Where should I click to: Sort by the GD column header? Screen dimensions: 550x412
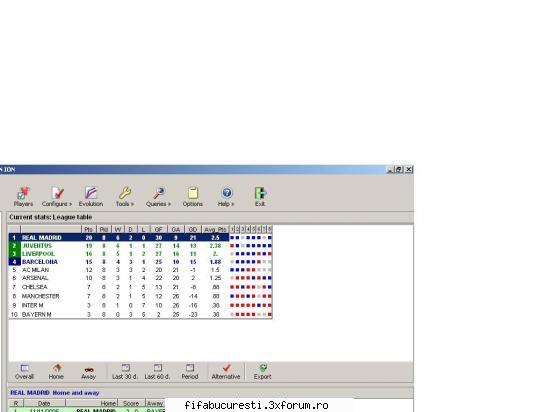pos(193,229)
